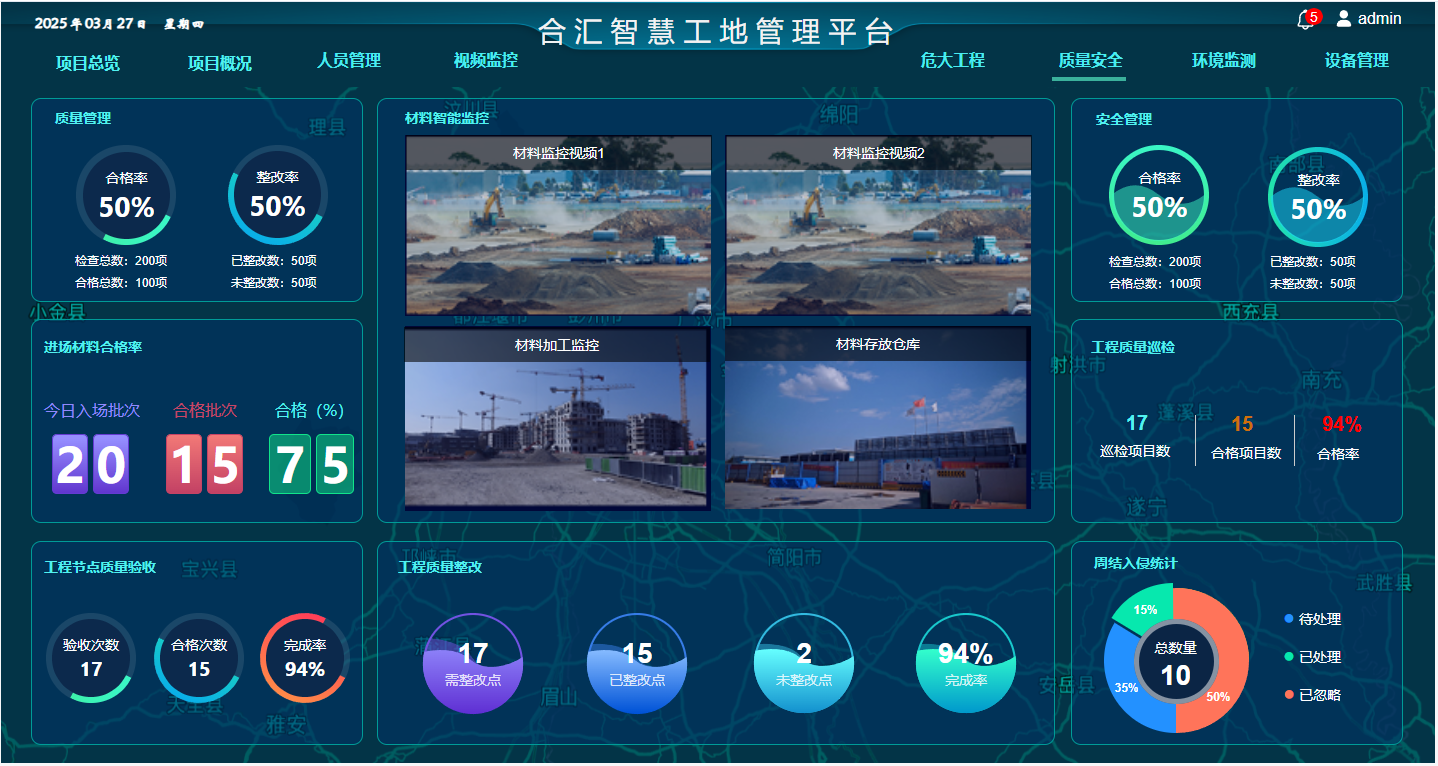
Task: Open the 危大工程 navigation item
Action: point(953,60)
